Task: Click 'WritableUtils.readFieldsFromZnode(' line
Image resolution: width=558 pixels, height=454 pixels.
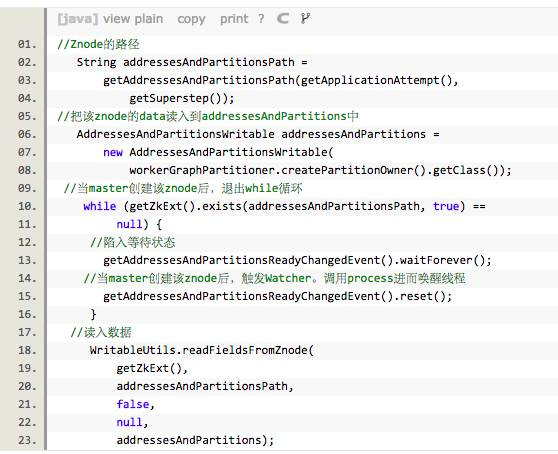Action: (202, 350)
